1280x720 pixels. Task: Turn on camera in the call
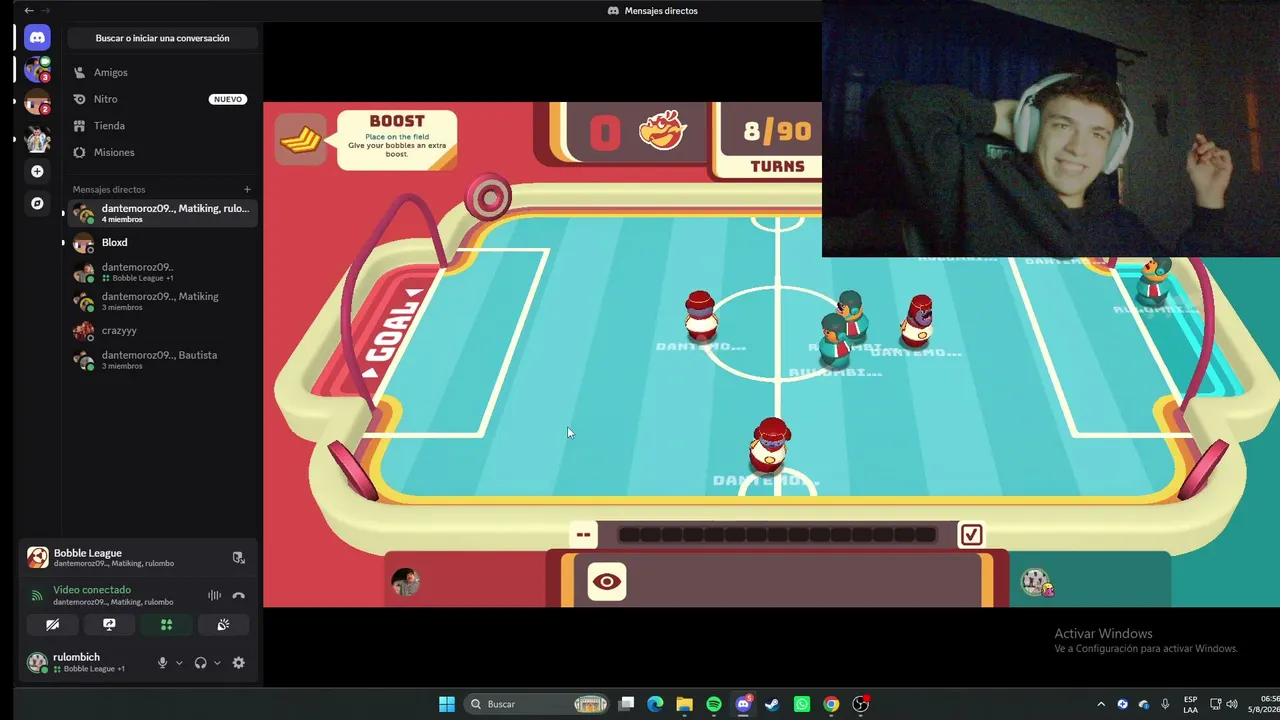pos(52,625)
